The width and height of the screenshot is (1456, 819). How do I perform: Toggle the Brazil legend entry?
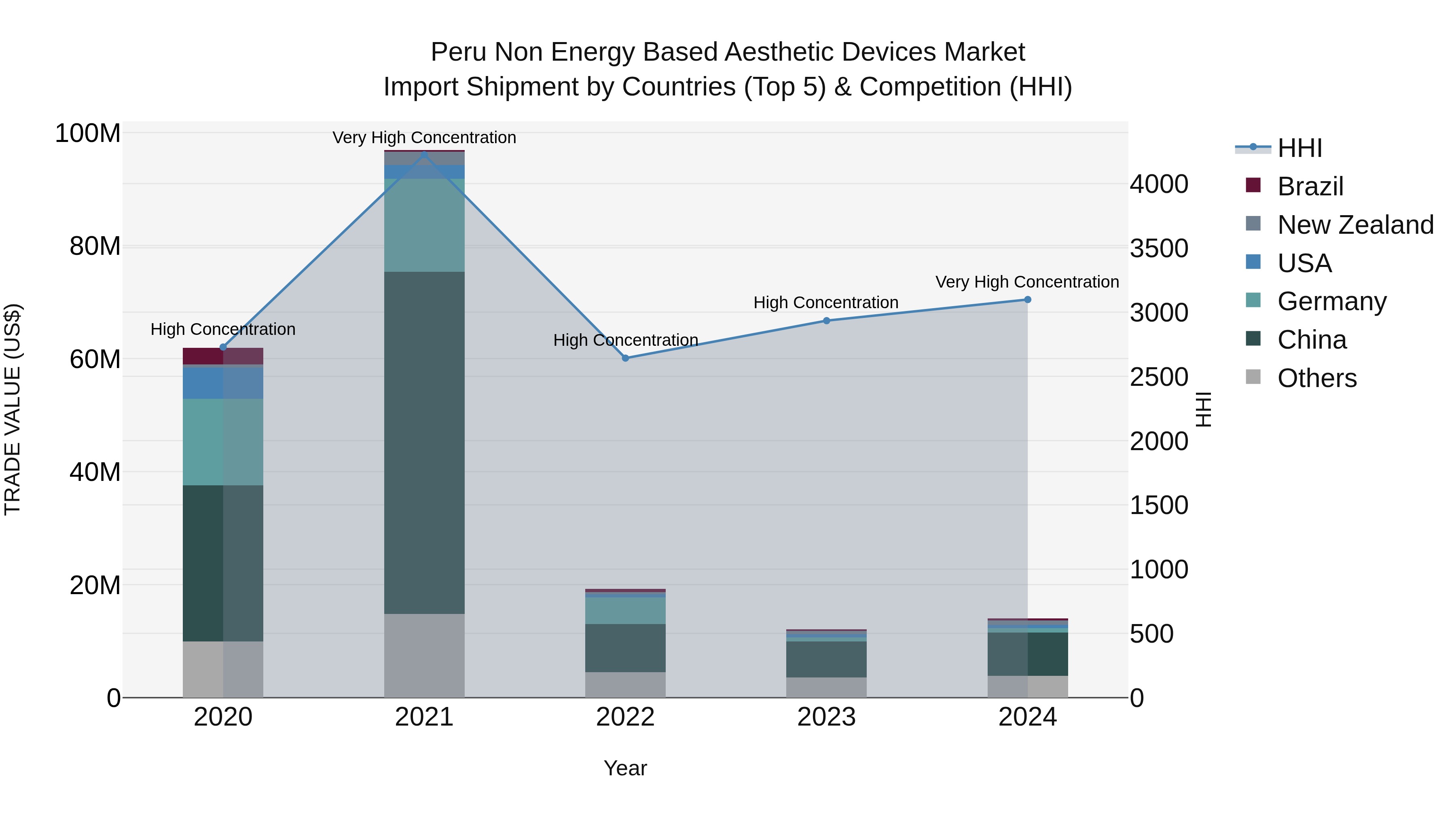click(1294, 186)
